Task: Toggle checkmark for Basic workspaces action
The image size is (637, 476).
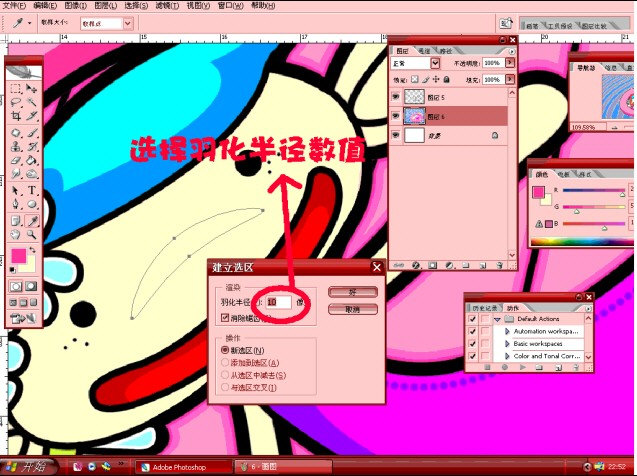Action: click(472, 344)
